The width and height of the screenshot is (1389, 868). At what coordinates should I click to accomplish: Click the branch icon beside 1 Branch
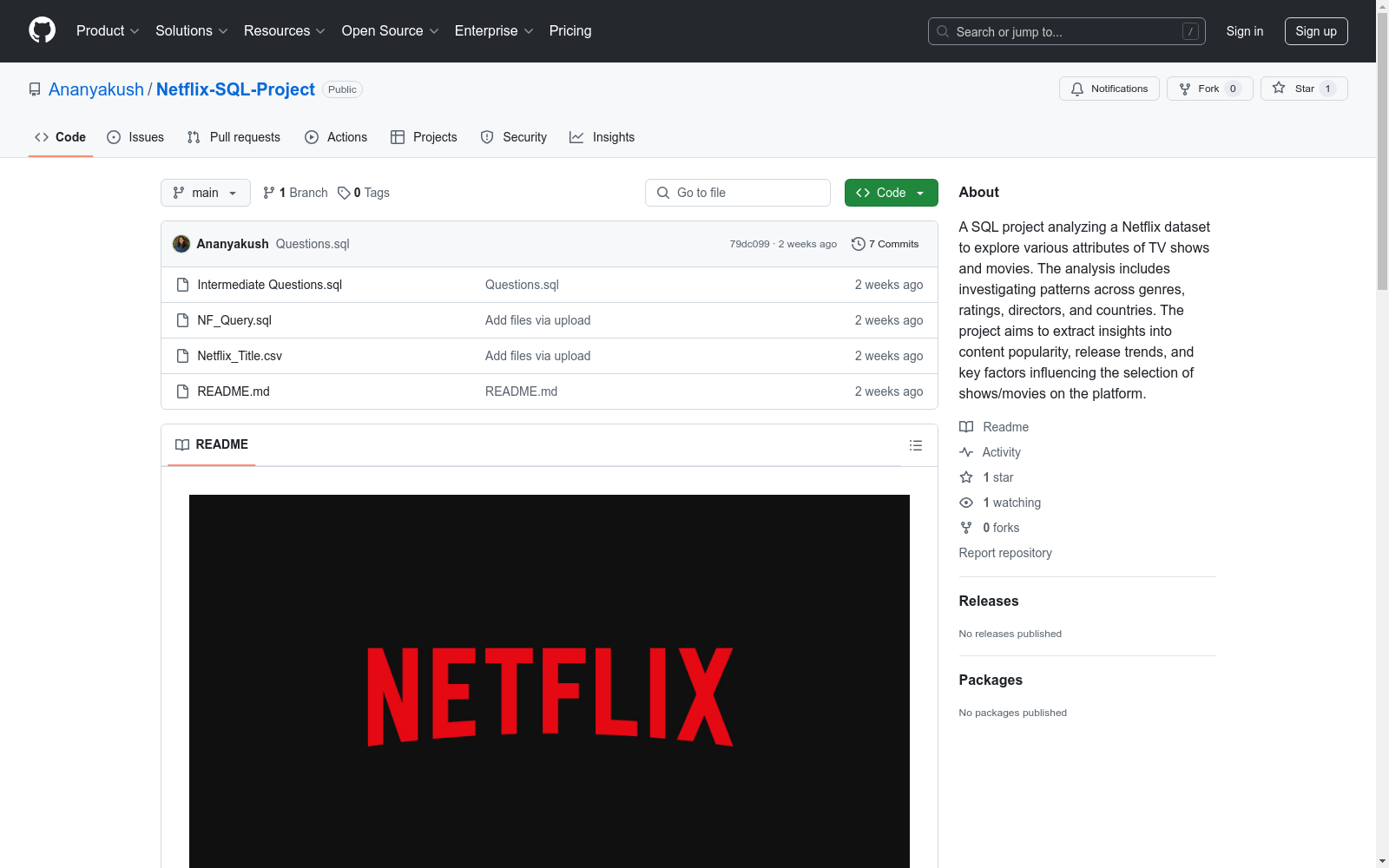click(x=269, y=193)
